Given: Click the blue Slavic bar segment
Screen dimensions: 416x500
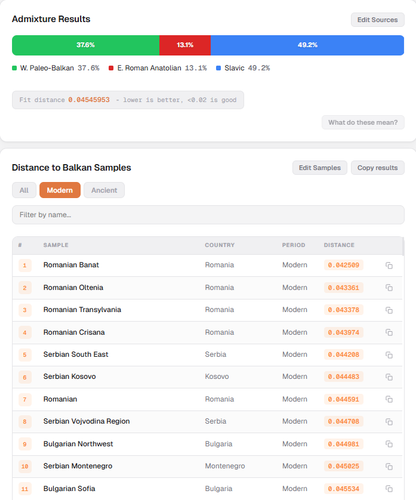Looking at the screenshot, I should 307,45.
